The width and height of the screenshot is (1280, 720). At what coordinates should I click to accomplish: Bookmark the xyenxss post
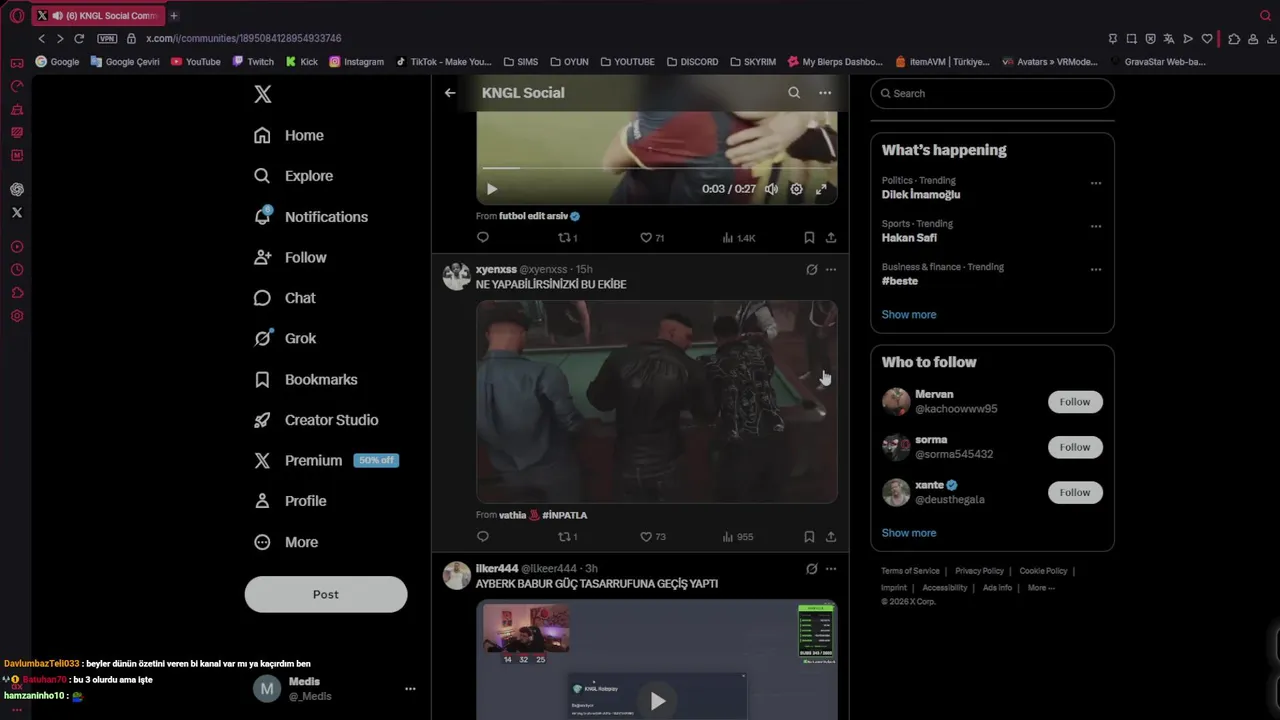pos(809,537)
